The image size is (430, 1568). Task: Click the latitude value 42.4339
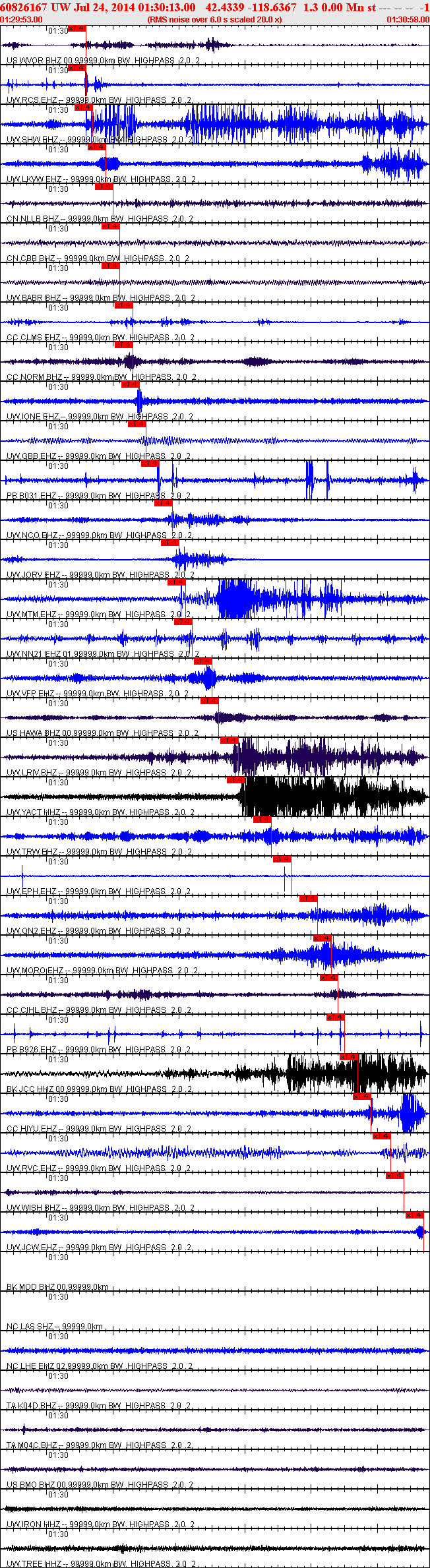(224, 7)
